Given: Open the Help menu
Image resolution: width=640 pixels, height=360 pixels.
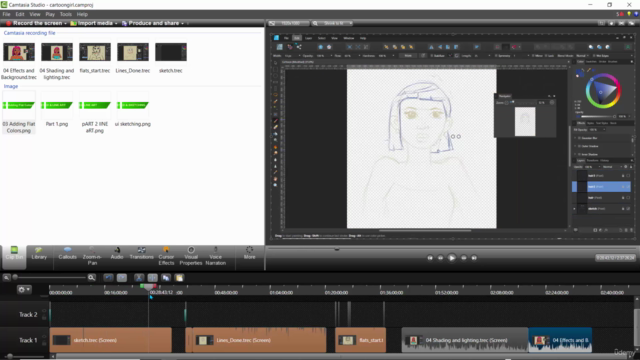Looking at the screenshot, I should coord(82,14).
